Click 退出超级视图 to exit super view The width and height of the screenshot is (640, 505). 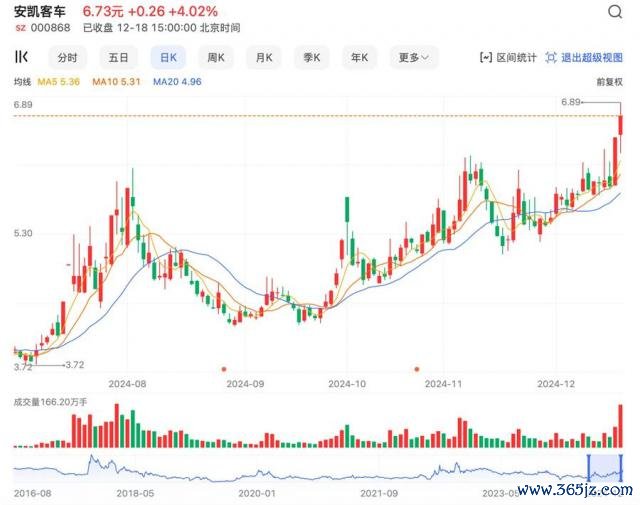coord(584,58)
